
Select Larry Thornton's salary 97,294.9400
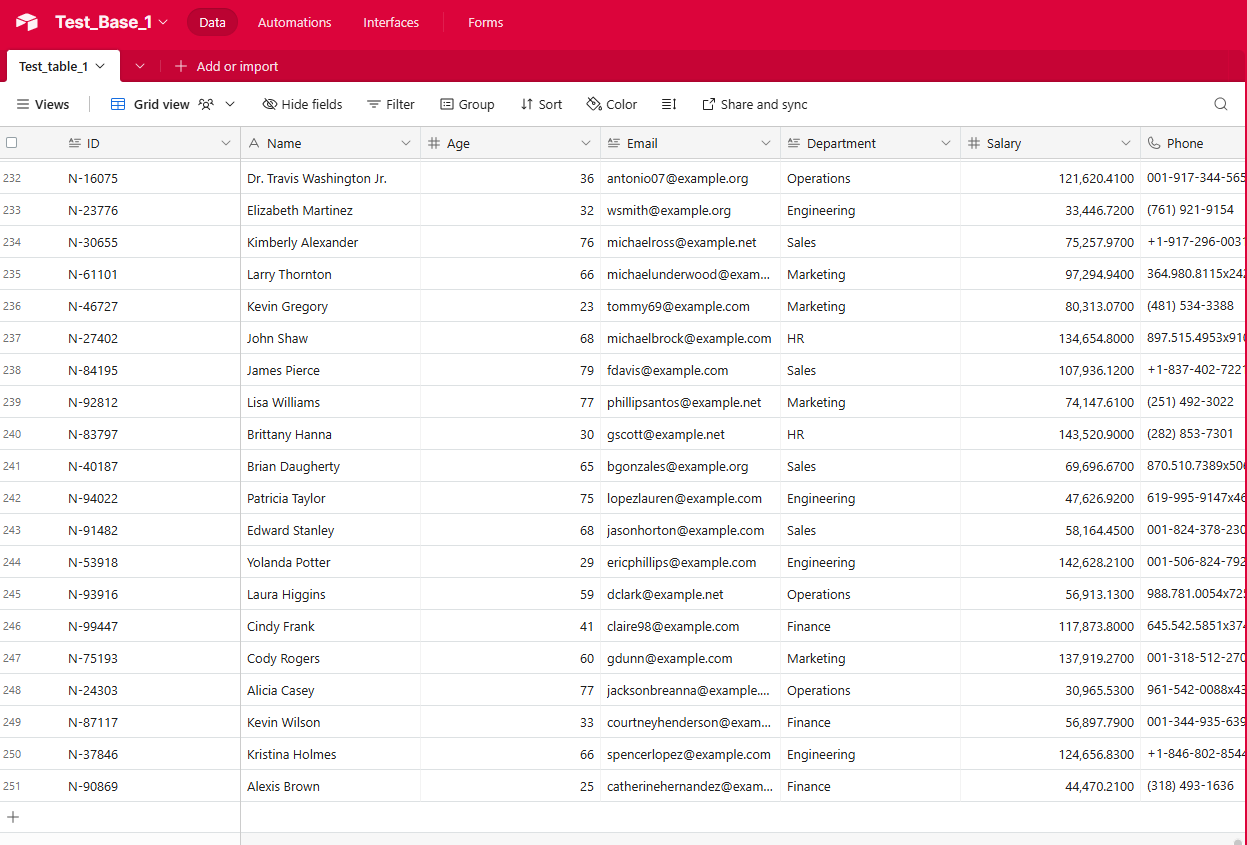tap(1050, 274)
